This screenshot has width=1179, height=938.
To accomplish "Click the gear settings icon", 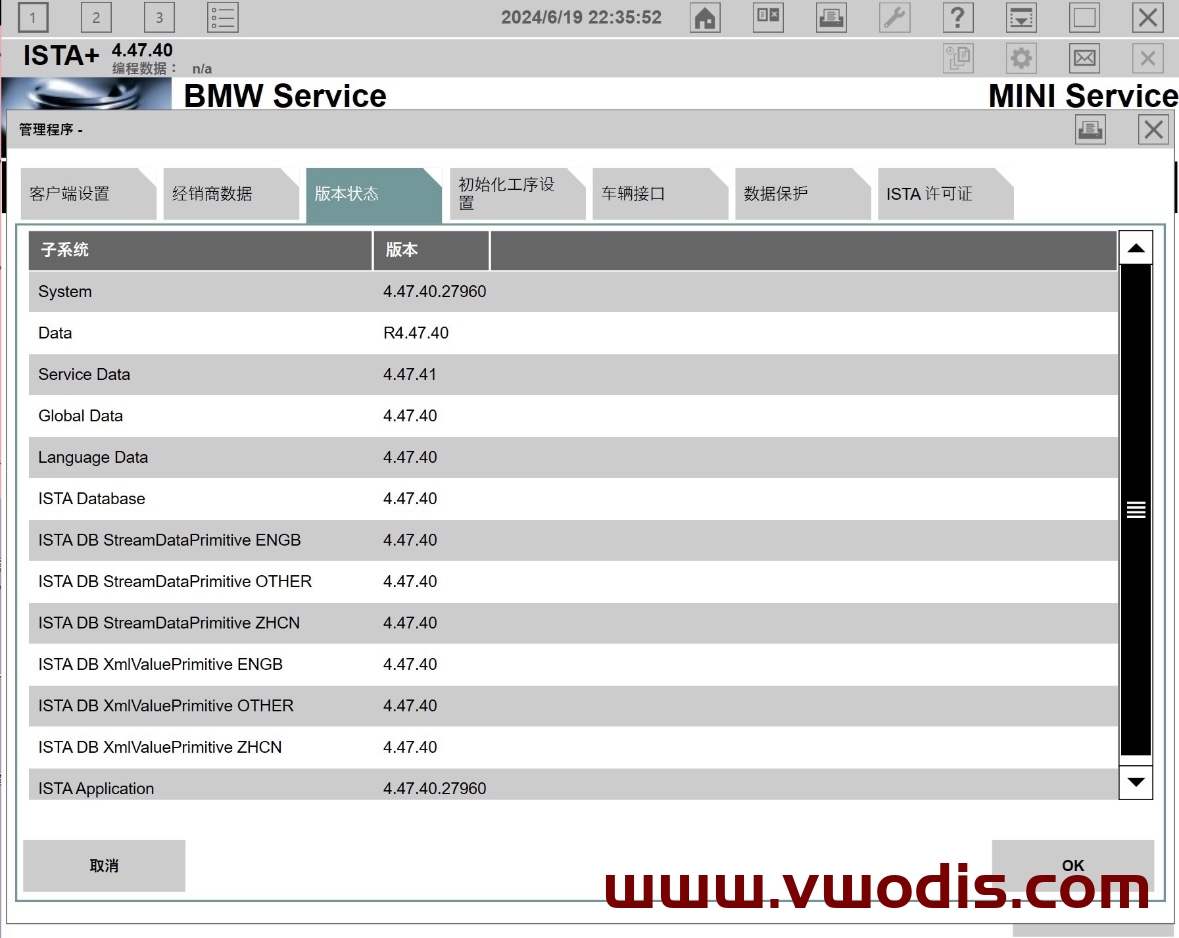I will [1021, 58].
